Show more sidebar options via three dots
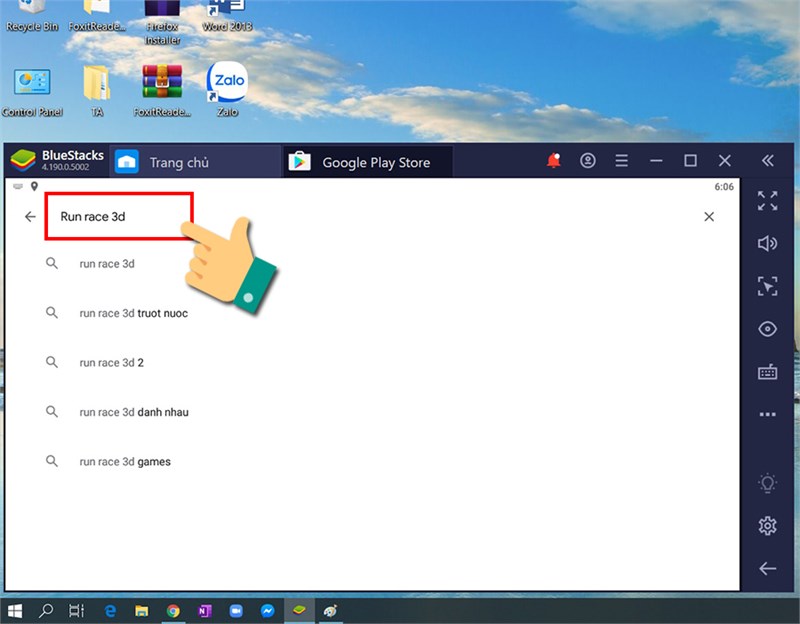 click(x=767, y=414)
